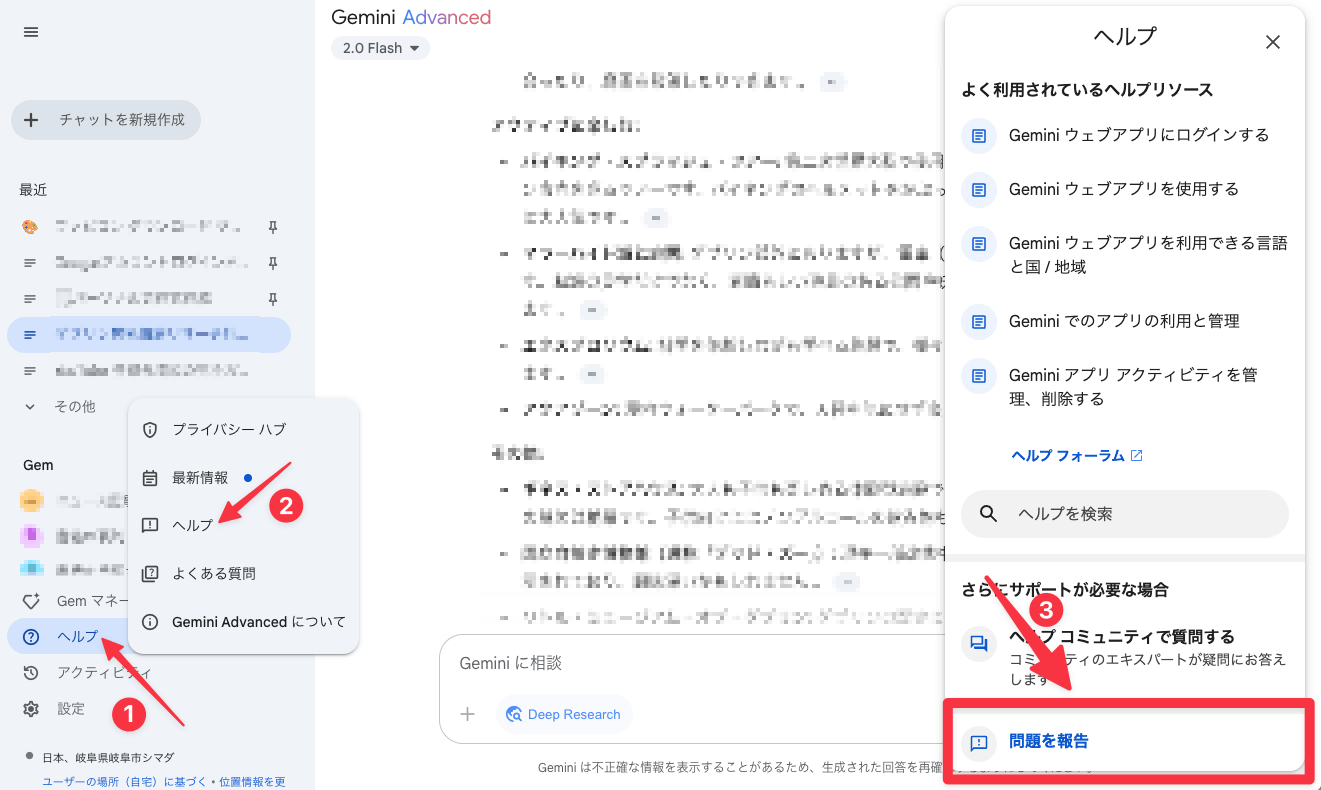
Task: Click the plus attach icon below prompt
Action: 467,714
